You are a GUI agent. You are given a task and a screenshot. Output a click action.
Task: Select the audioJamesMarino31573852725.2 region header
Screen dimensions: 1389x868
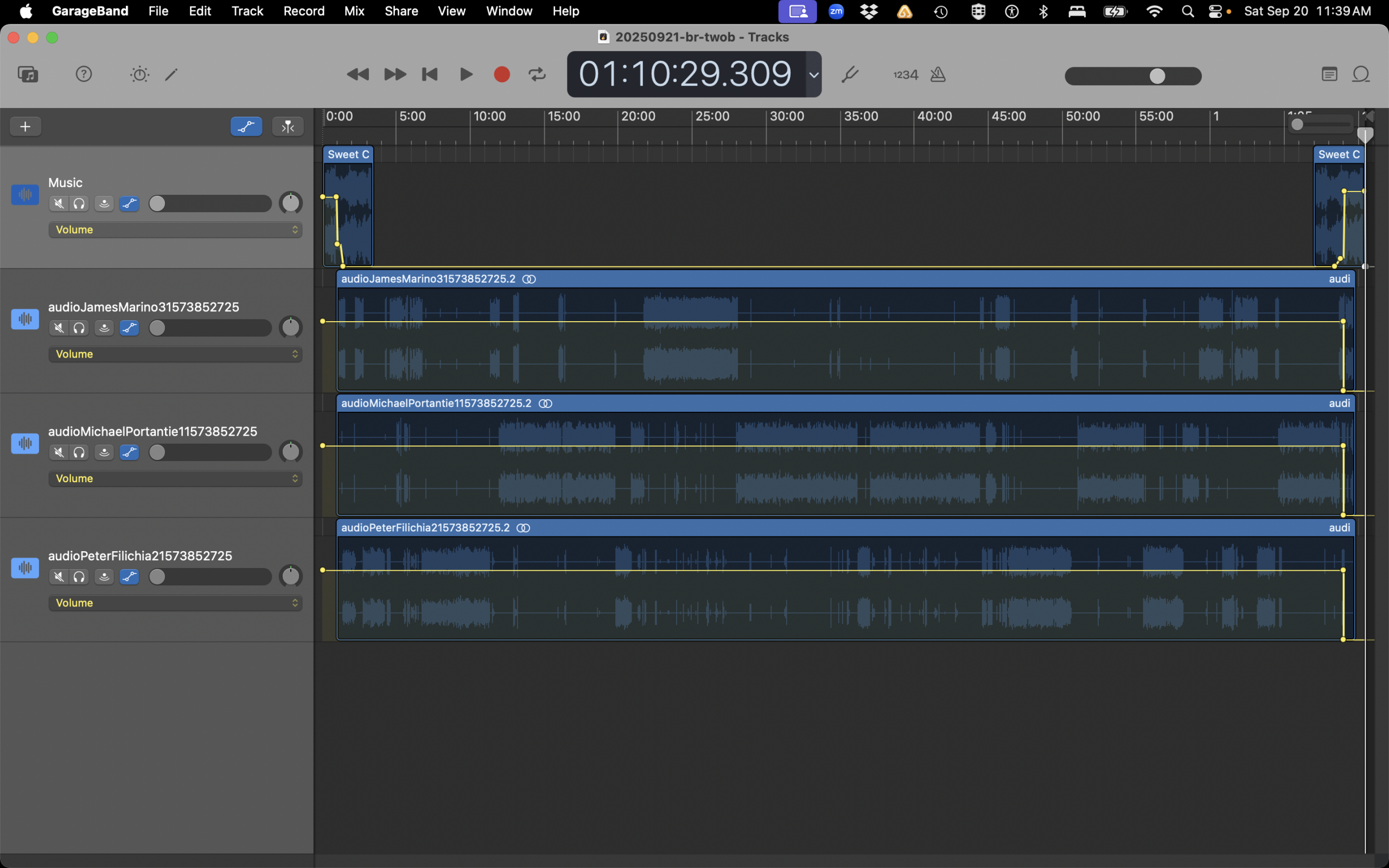pos(845,279)
